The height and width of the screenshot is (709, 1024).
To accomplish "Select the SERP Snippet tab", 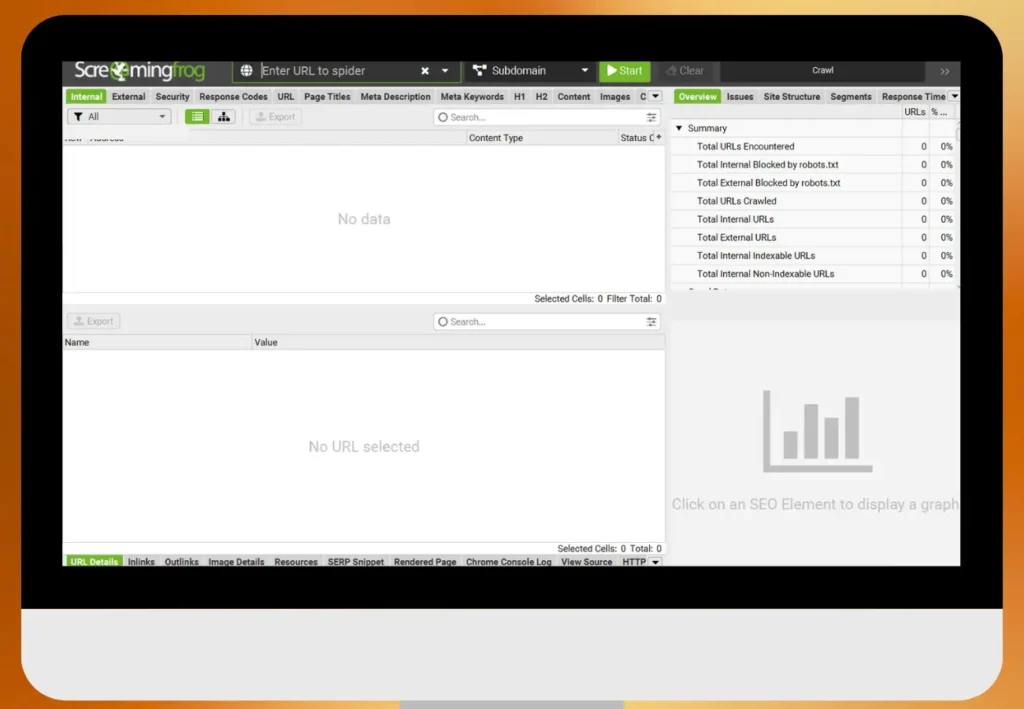I will [x=355, y=562].
